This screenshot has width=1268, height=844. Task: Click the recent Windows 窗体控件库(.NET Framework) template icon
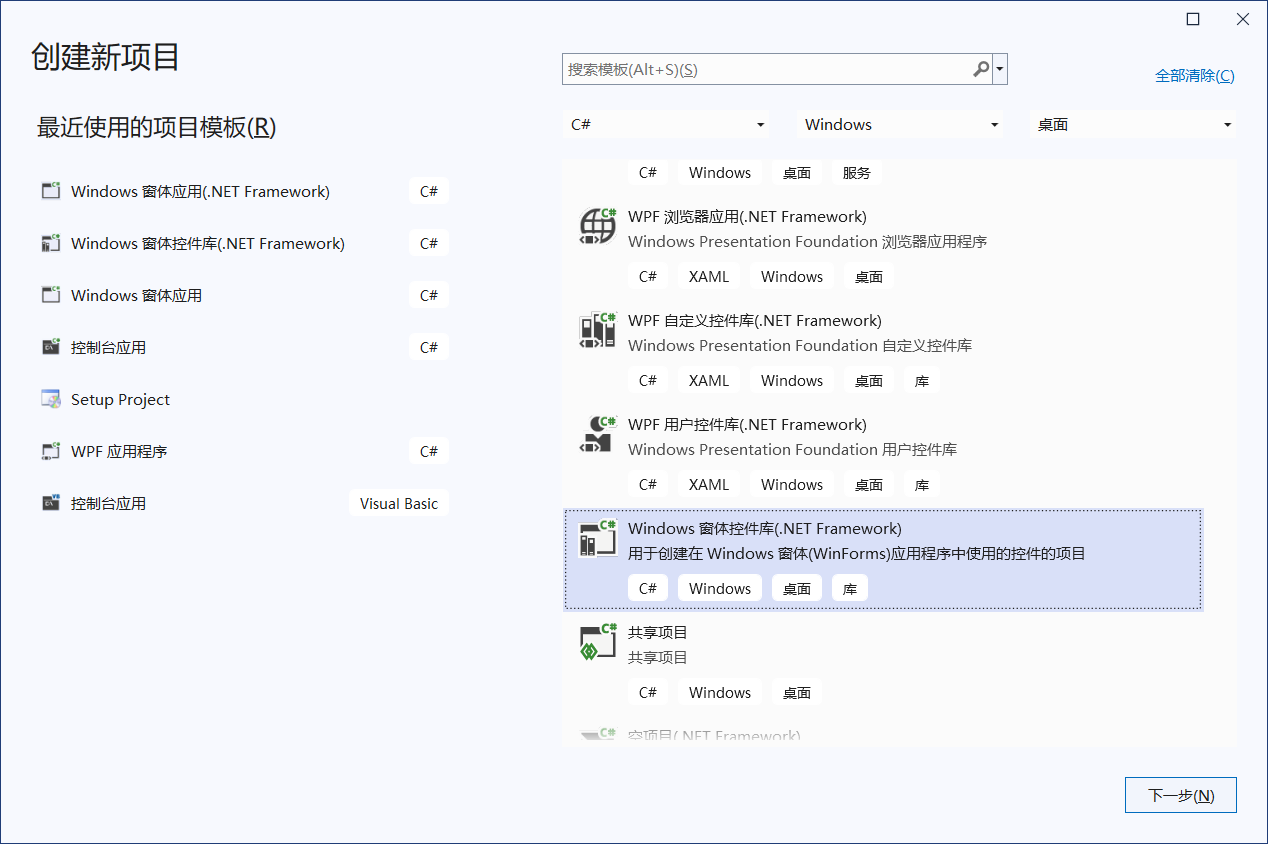(51, 243)
